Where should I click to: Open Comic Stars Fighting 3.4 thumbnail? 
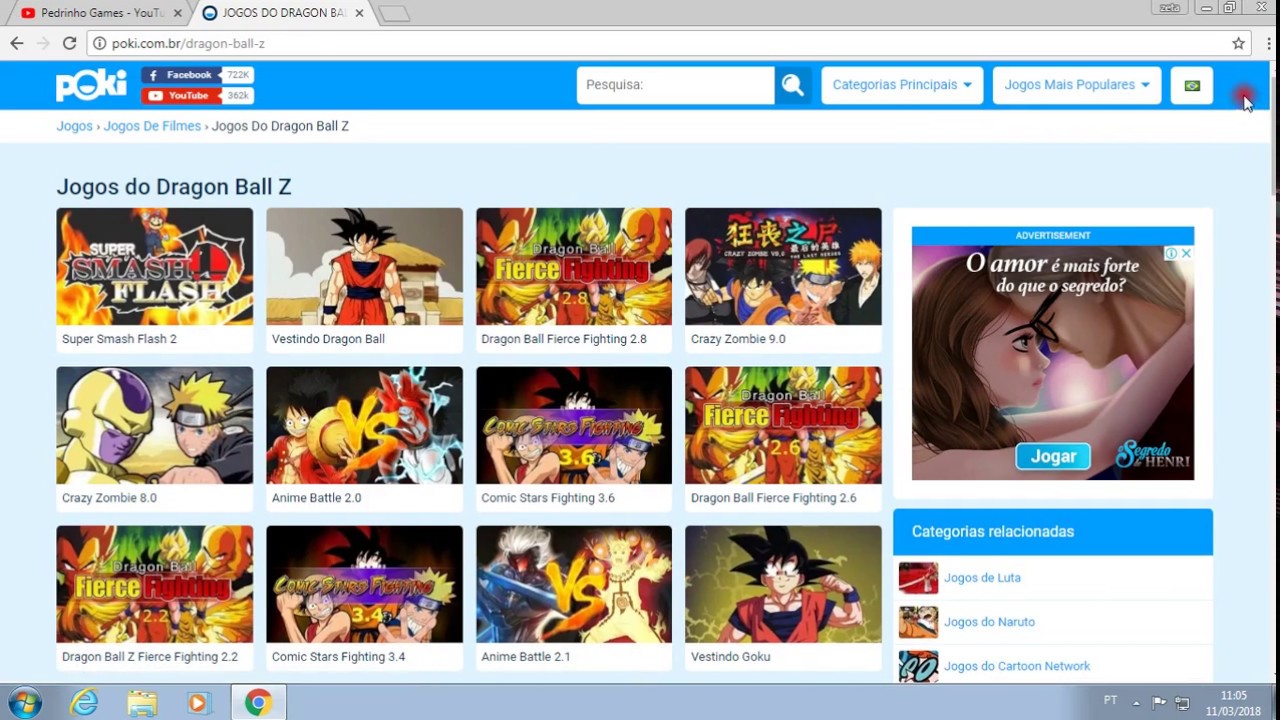click(364, 584)
